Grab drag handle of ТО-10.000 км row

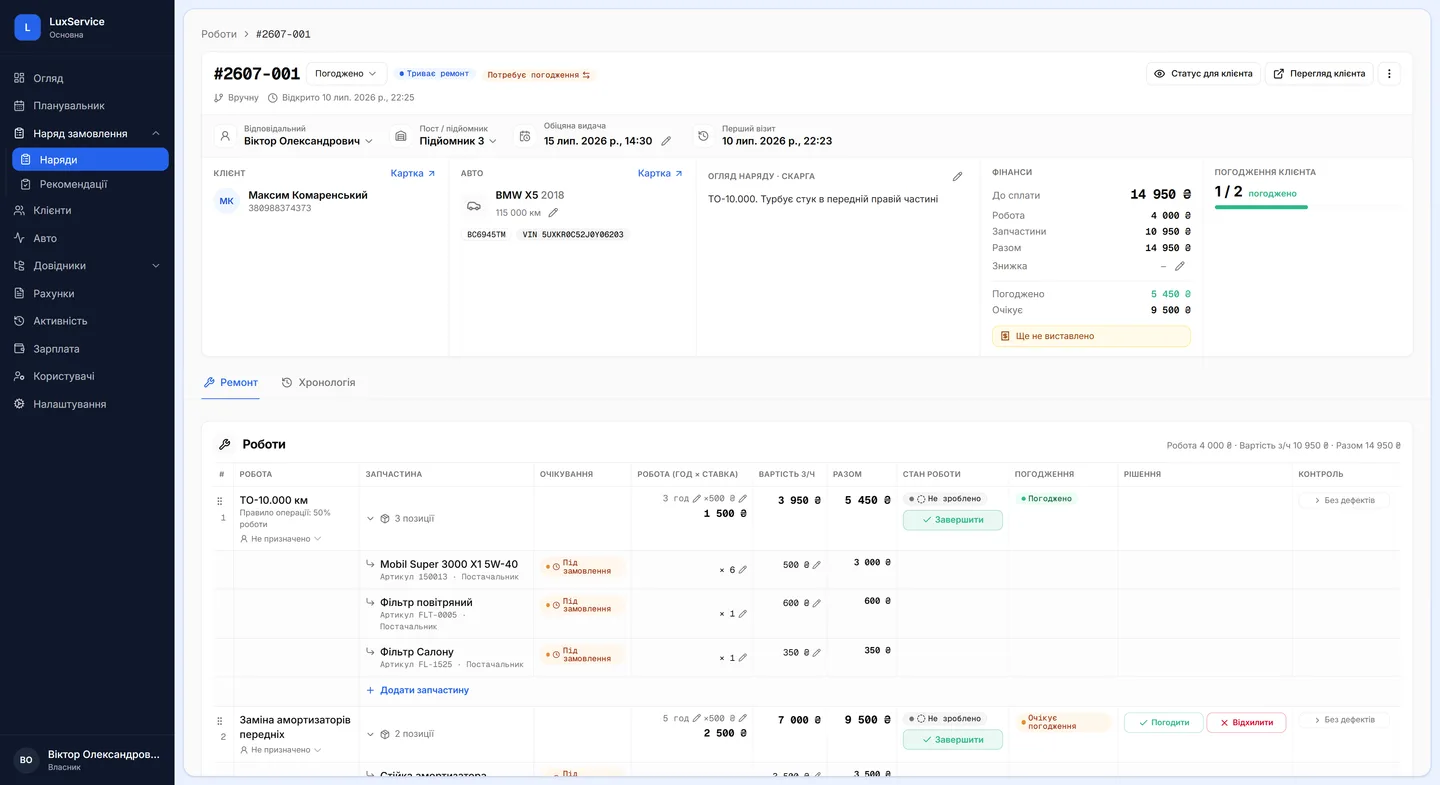tap(220, 501)
